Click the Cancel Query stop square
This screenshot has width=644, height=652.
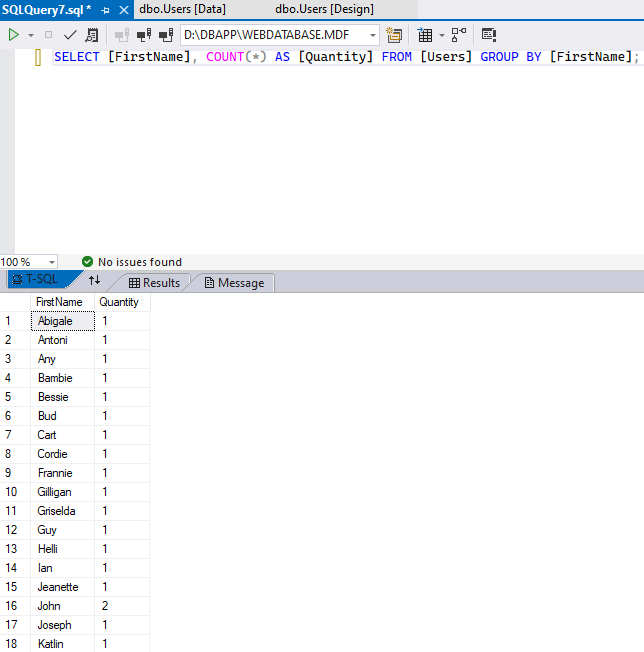pyautogui.click(x=49, y=35)
